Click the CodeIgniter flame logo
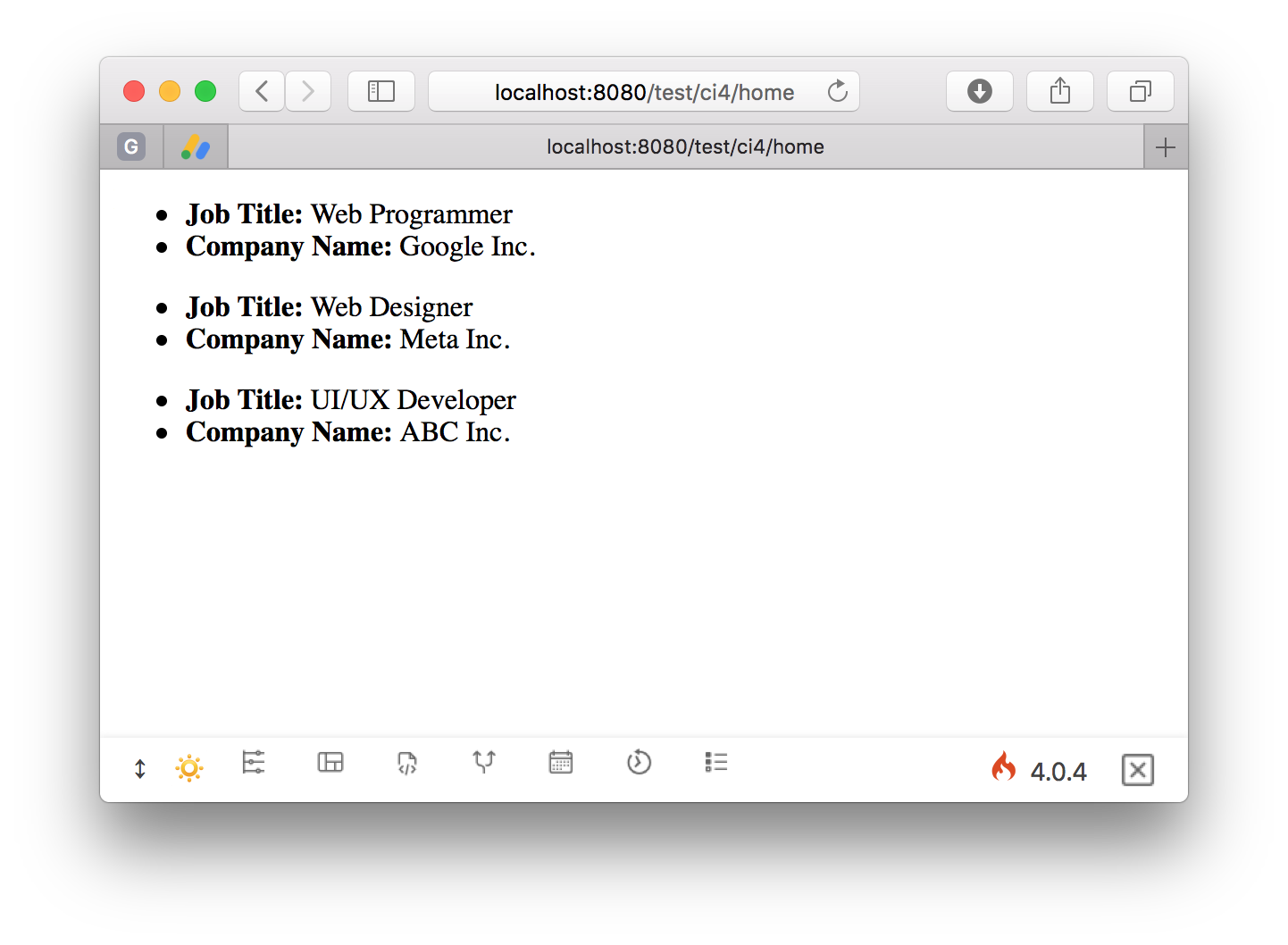This screenshot has width=1288, height=945. [x=1004, y=766]
